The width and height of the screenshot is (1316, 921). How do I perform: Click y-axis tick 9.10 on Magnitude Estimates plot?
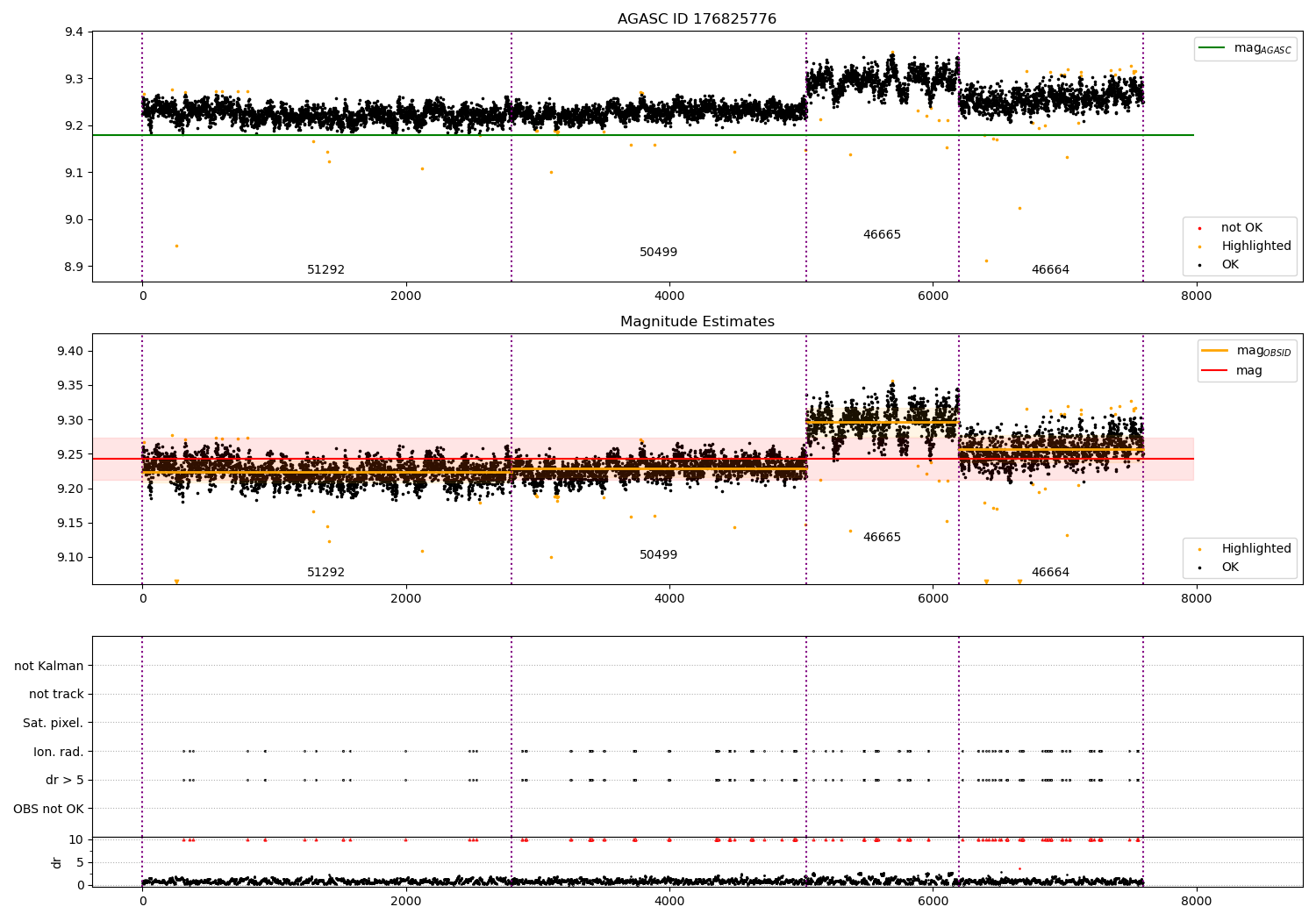tap(71, 558)
